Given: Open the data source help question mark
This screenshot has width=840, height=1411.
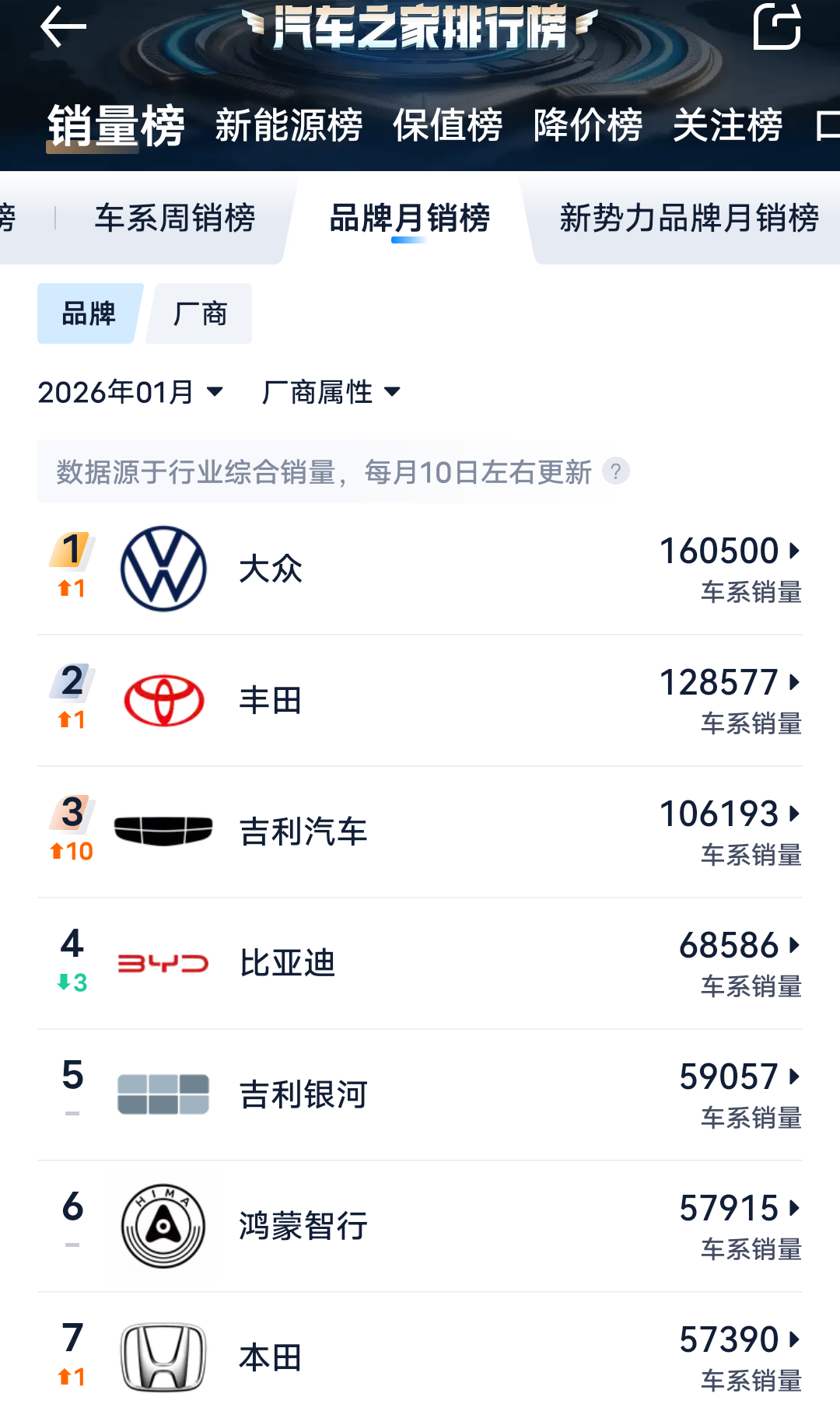Looking at the screenshot, I should click(617, 471).
